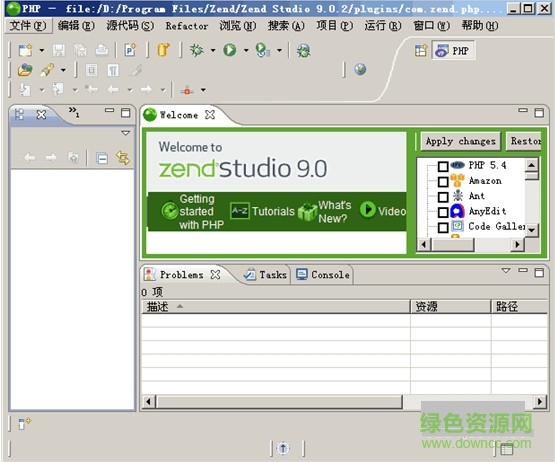
Task: Click the feature list vertical scrollbar thumb
Action: (532, 176)
